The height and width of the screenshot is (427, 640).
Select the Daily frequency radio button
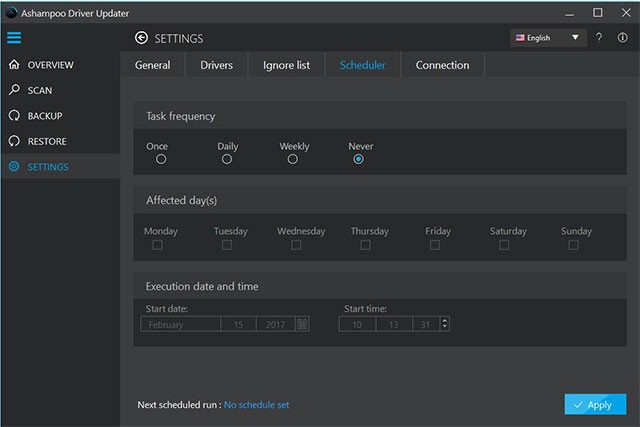click(x=227, y=159)
